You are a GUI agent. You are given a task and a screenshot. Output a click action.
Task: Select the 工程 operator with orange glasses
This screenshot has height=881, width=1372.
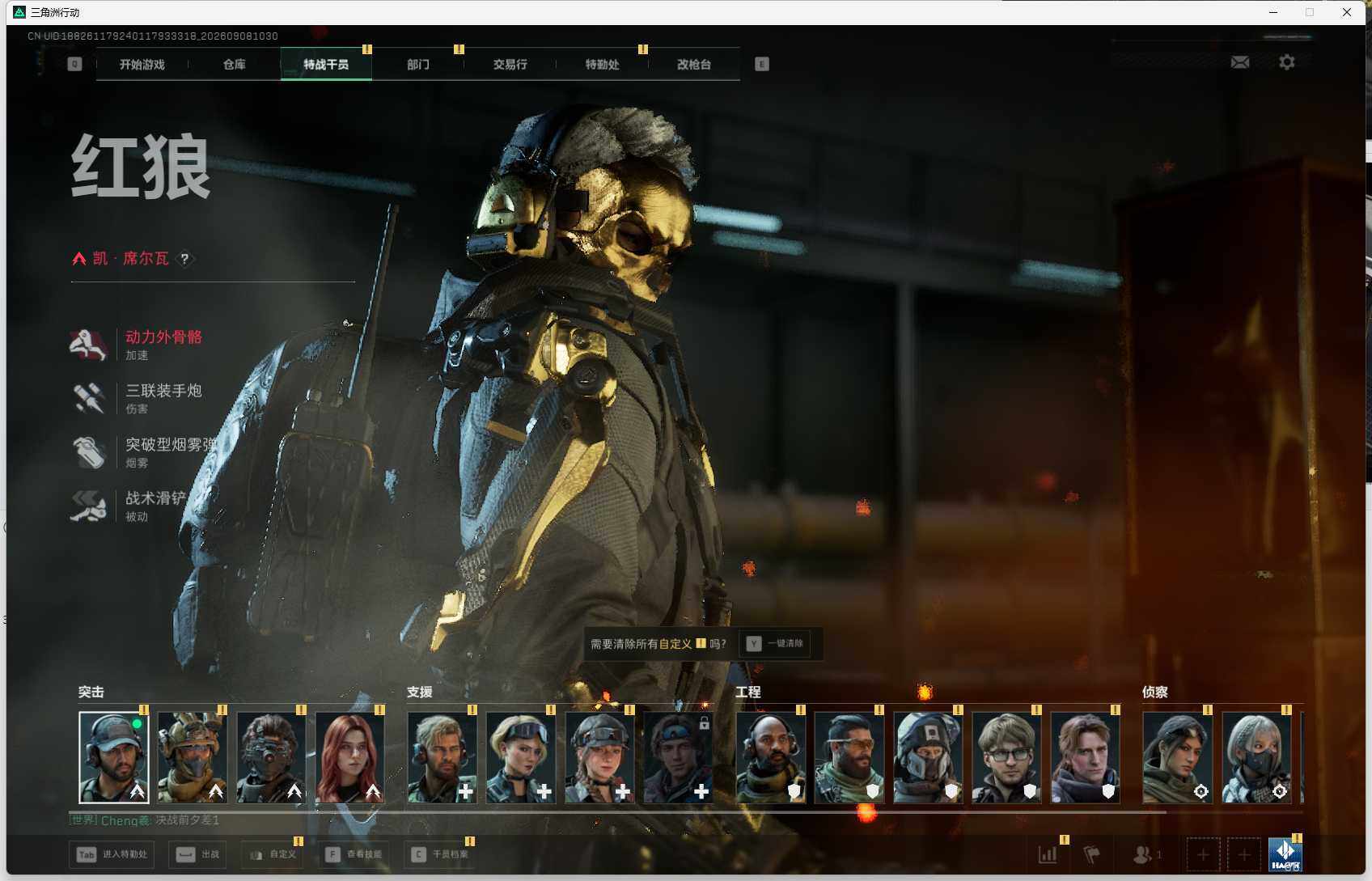tap(849, 757)
